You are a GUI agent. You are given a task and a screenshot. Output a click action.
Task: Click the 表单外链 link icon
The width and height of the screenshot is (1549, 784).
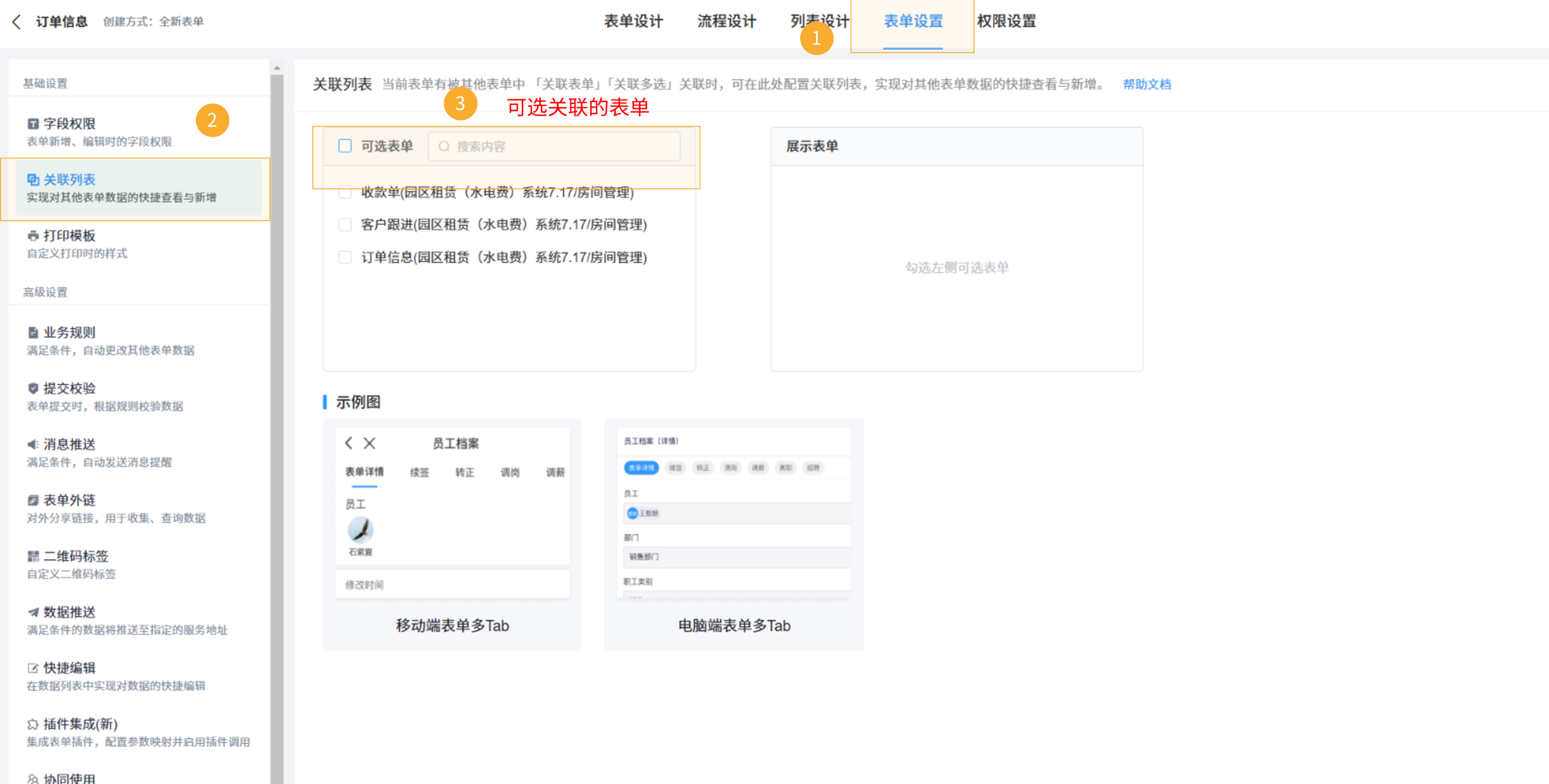[33, 500]
